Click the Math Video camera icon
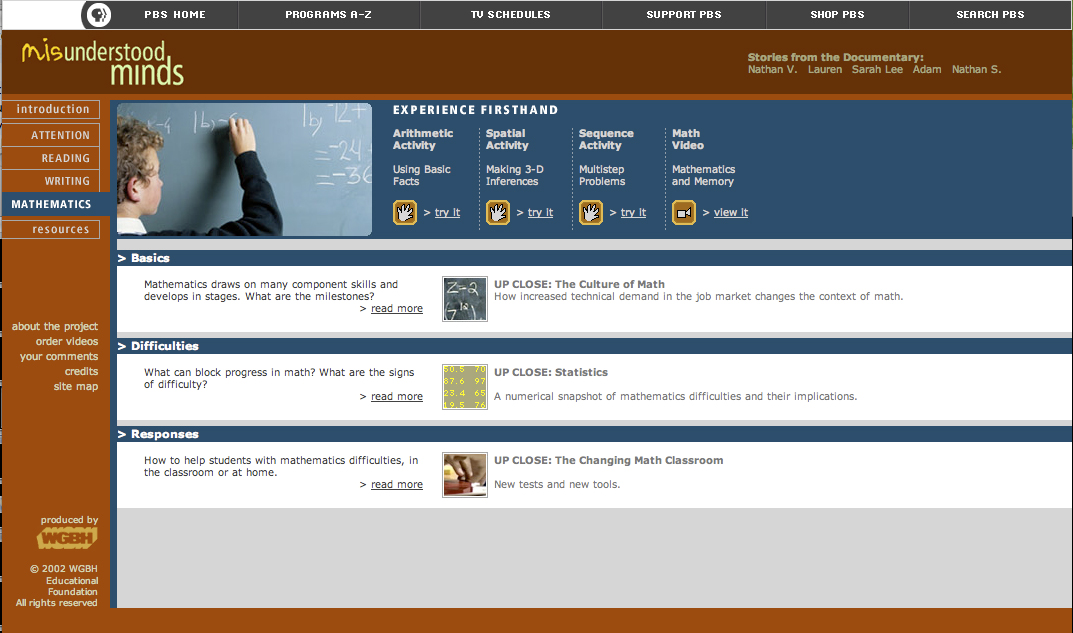This screenshot has width=1073, height=633. (x=684, y=212)
